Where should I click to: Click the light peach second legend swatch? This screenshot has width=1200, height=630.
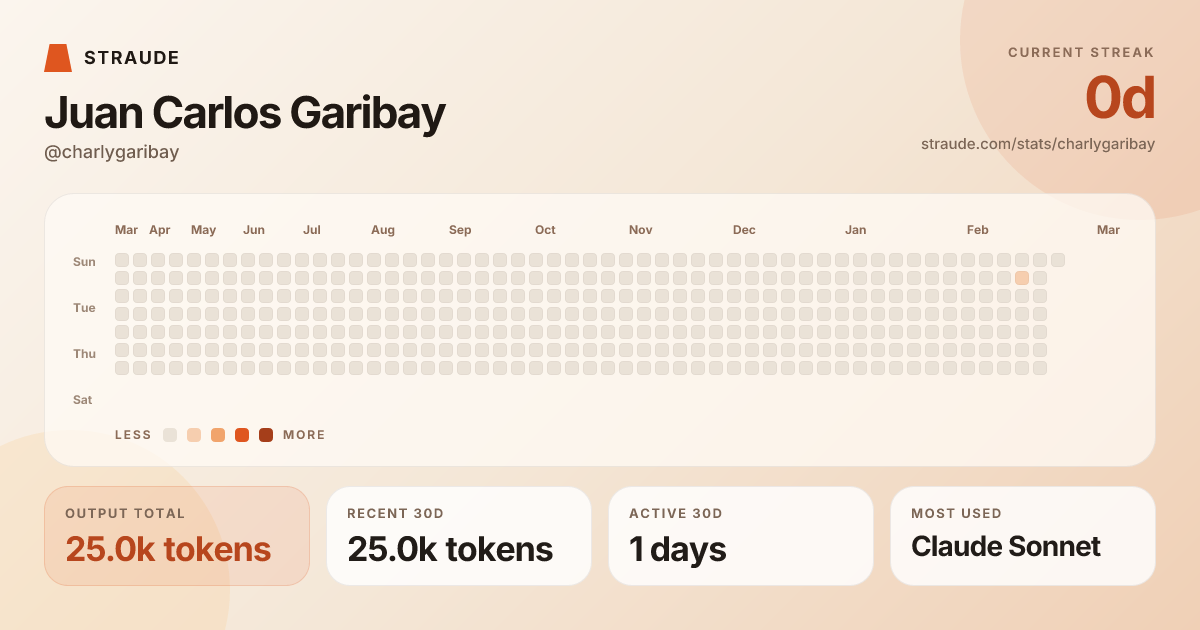tap(194, 435)
